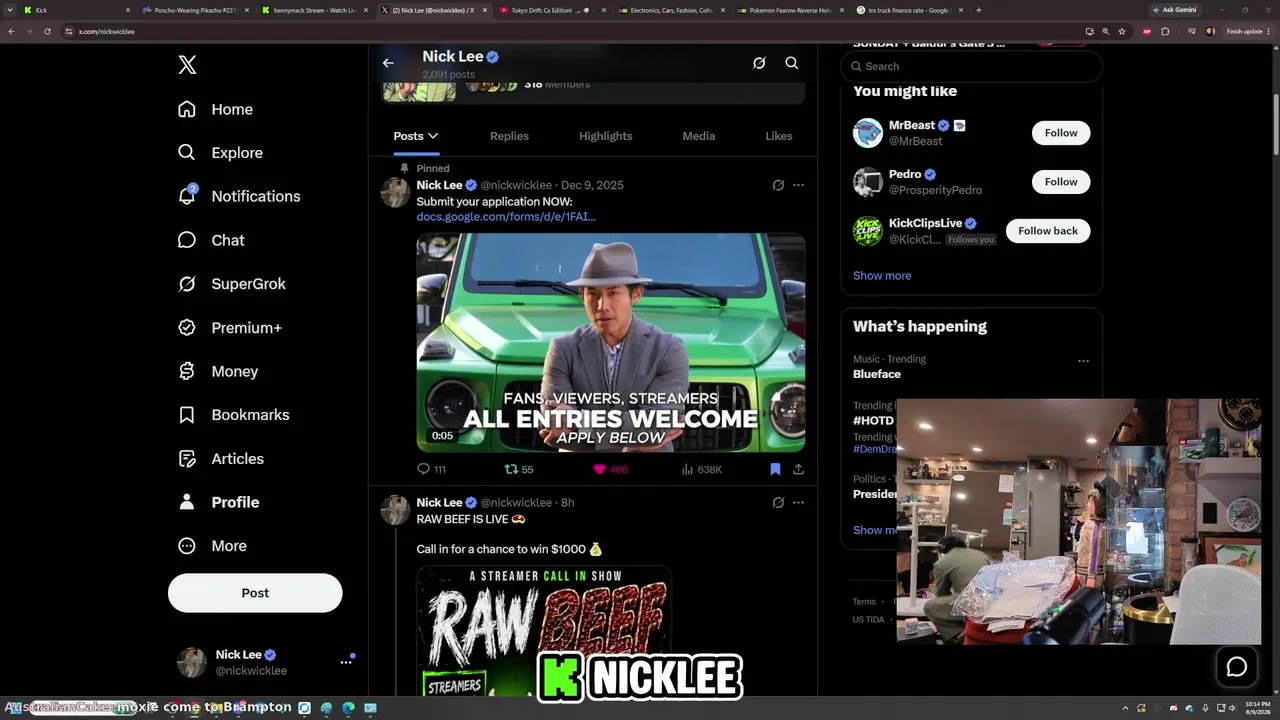The width and height of the screenshot is (1280, 720).
Task: Open Bookmarks from the sidebar
Action: point(233,415)
